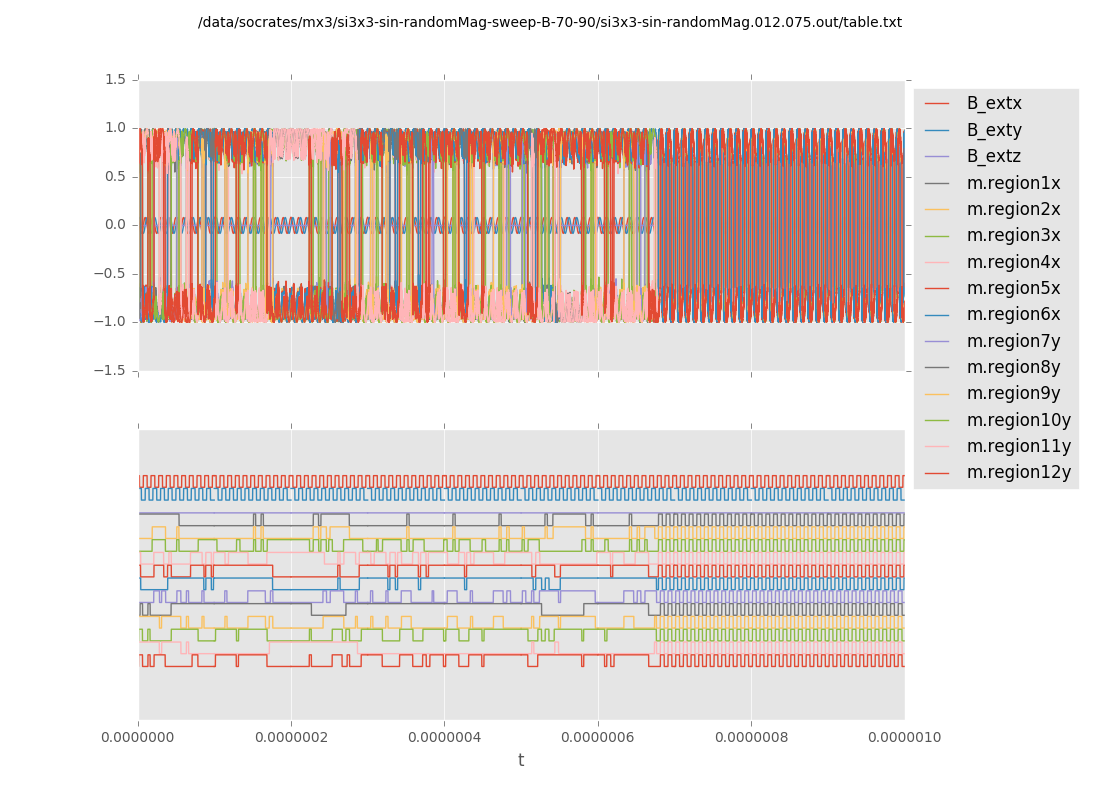Click the table.txt file path title
This screenshot has width=1100, height=800.
(549, 22)
